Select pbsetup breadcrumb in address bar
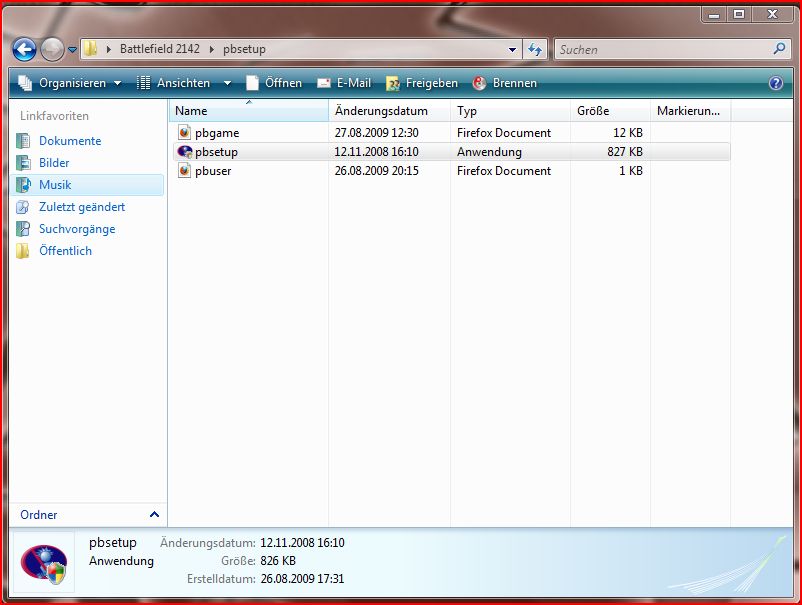Image resolution: width=802 pixels, height=605 pixels. [244, 49]
